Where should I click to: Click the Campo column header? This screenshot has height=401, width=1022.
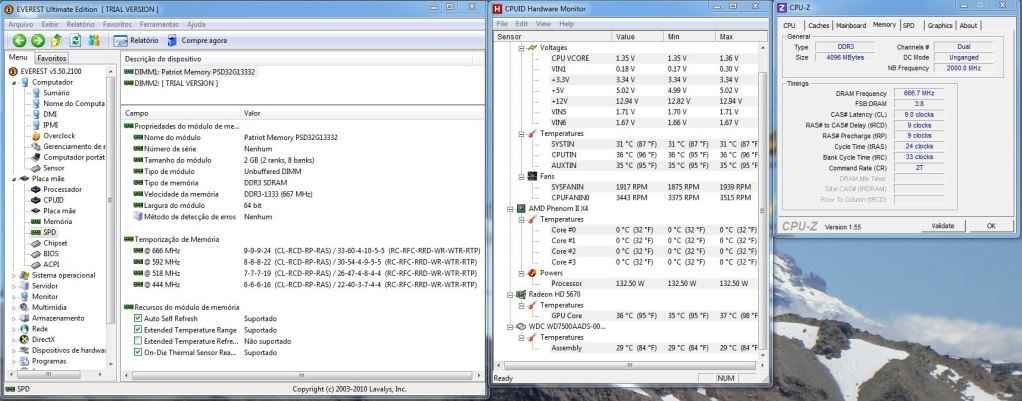[x=181, y=113]
